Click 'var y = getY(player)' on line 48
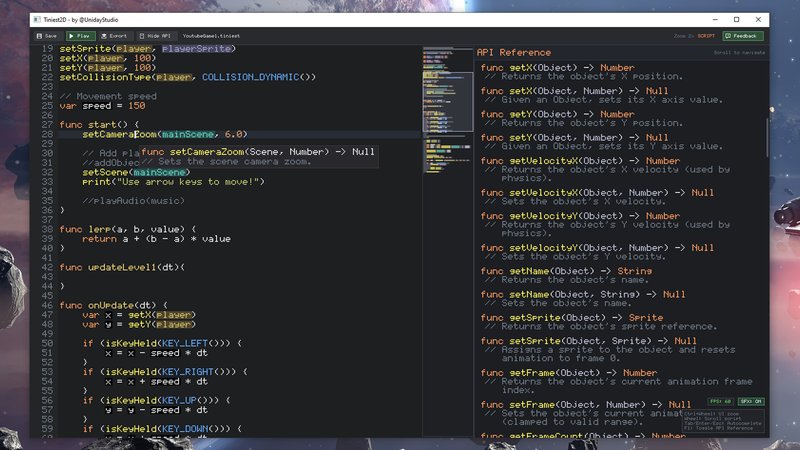Screen dimensions: 800x450 click(139, 324)
